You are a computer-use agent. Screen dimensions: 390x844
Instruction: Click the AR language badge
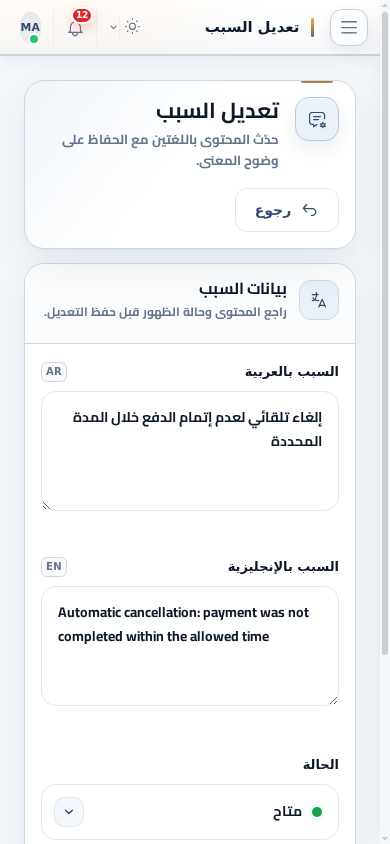pyautogui.click(x=54, y=372)
